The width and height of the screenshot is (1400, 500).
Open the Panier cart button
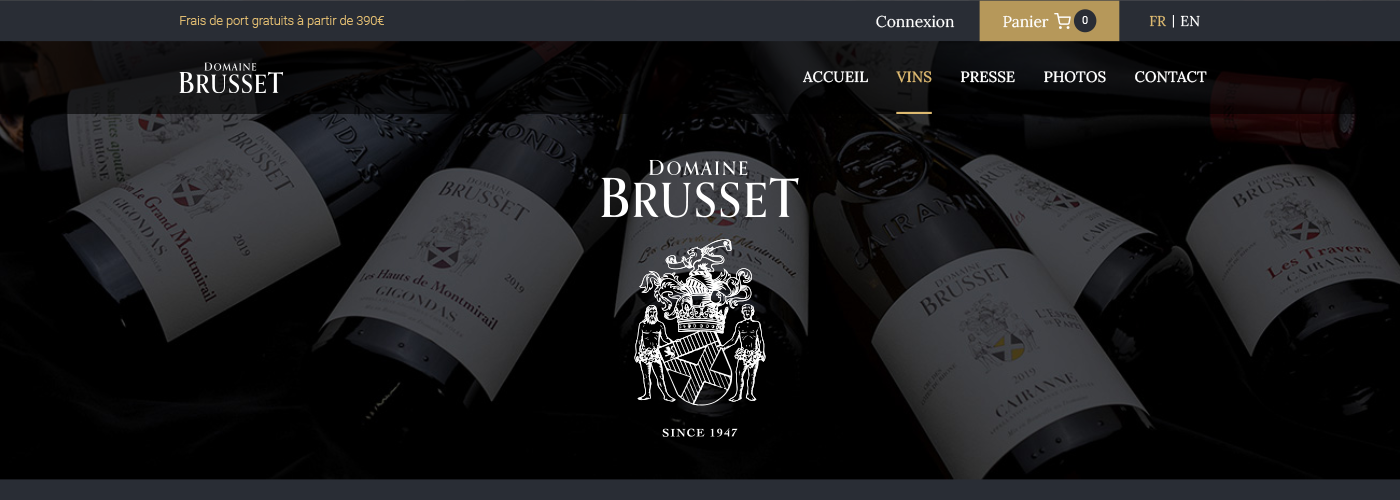point(1049,21)
